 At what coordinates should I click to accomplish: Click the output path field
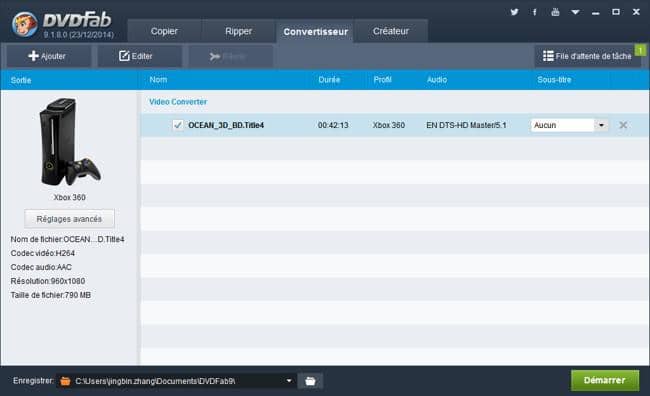[x=176, y=381]
